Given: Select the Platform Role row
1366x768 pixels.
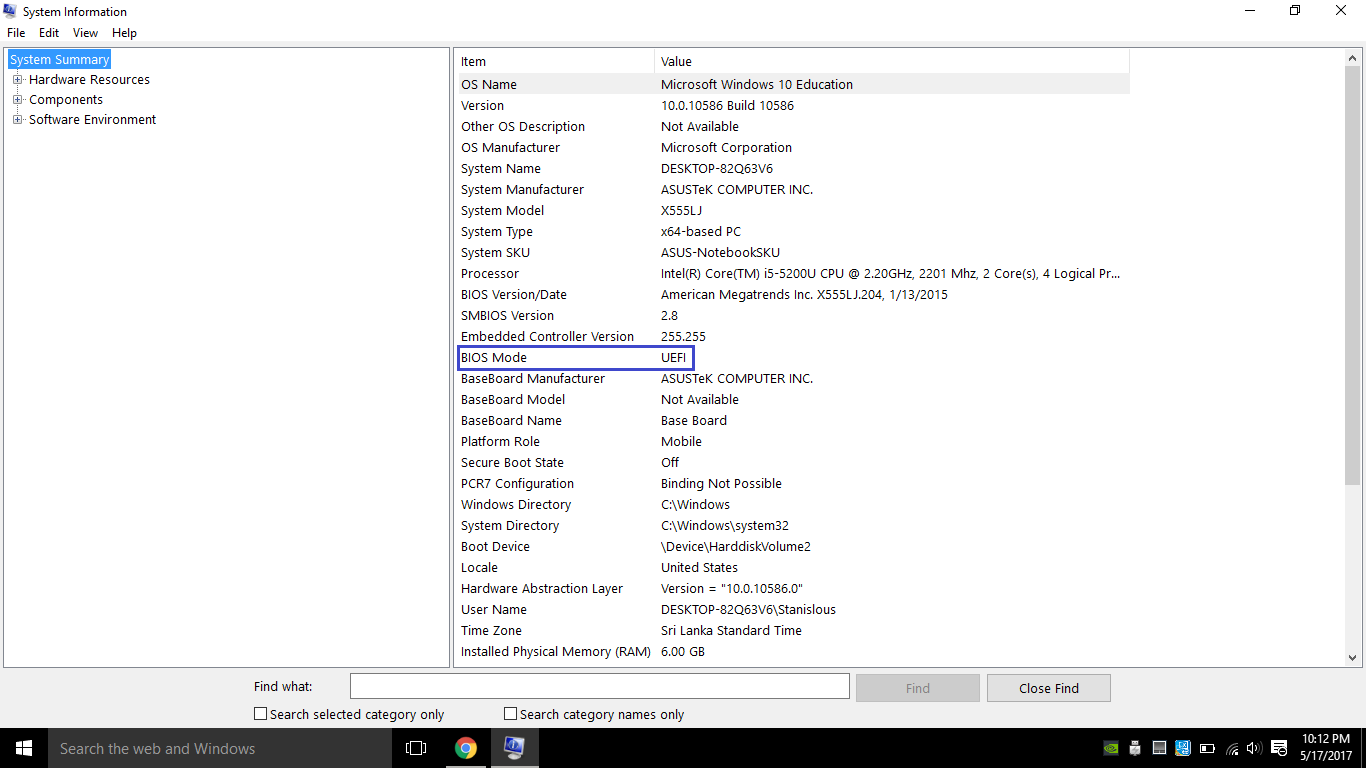Looking at the screenshot, I should 793,442.
